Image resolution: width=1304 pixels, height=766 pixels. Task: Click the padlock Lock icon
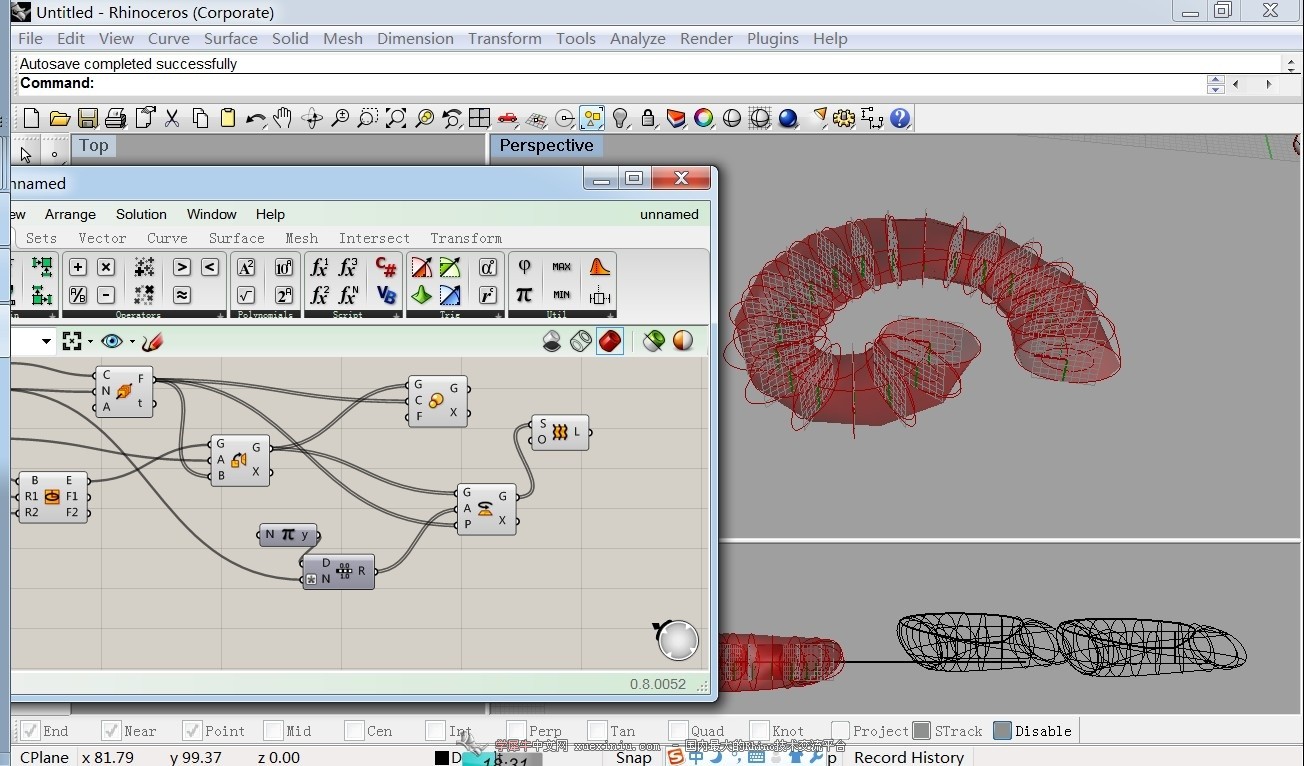coord(648,118)
